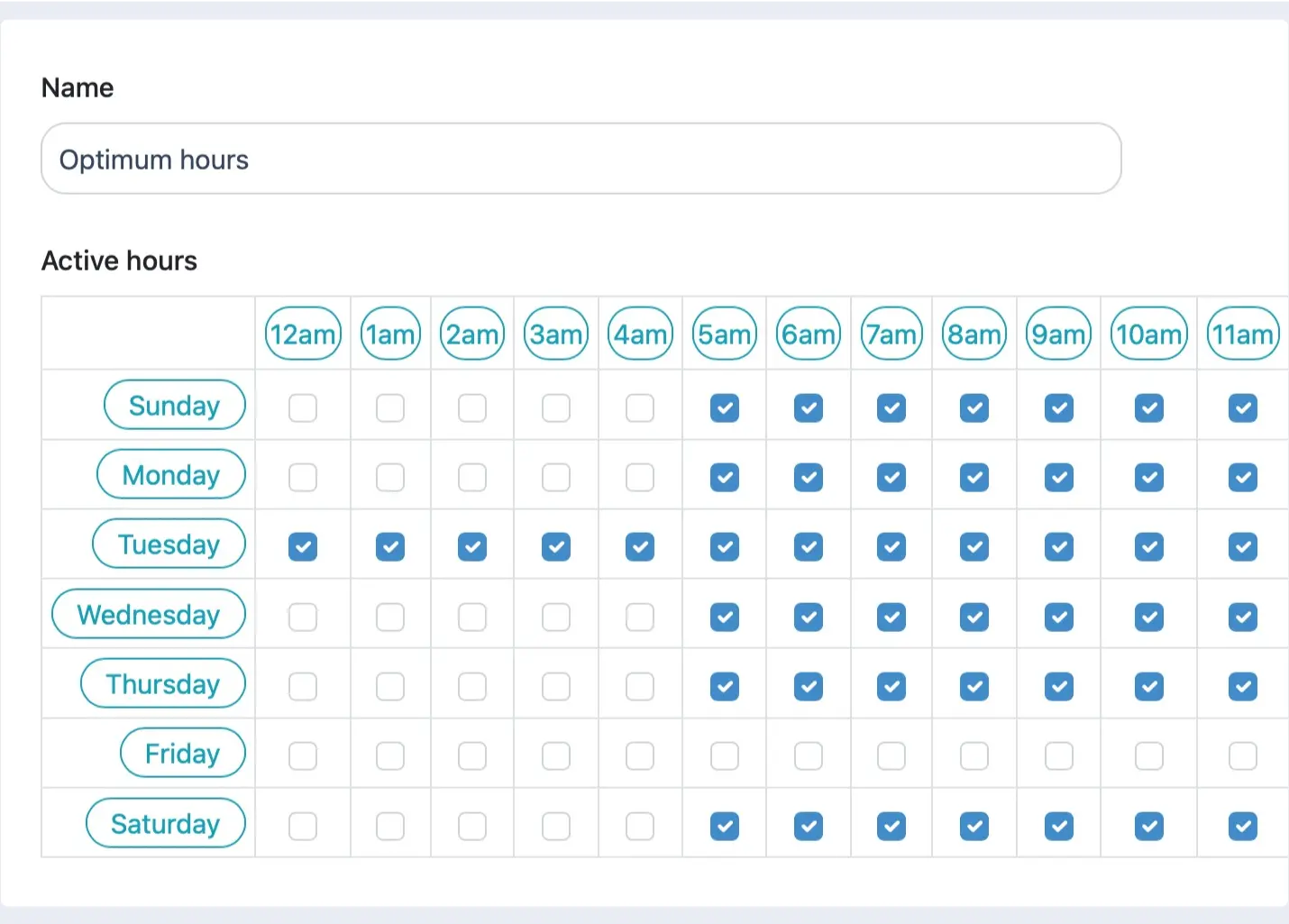Viewport: 1289px width, 924px height.
Task: Toggle the 5am column header
Action: point(725,334)
